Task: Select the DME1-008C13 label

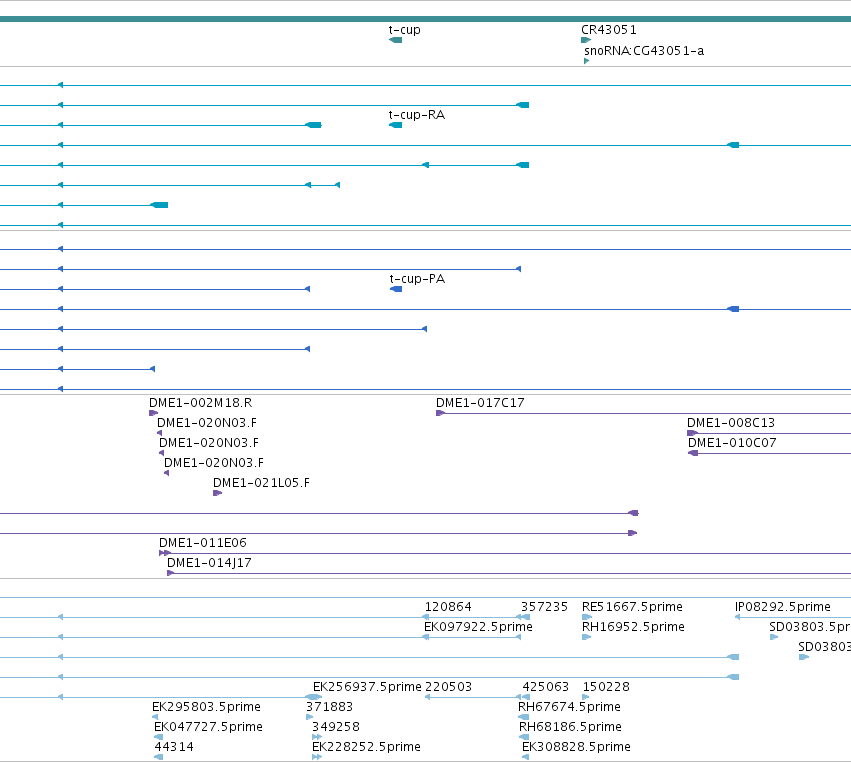Action: [x=731, y=423]
